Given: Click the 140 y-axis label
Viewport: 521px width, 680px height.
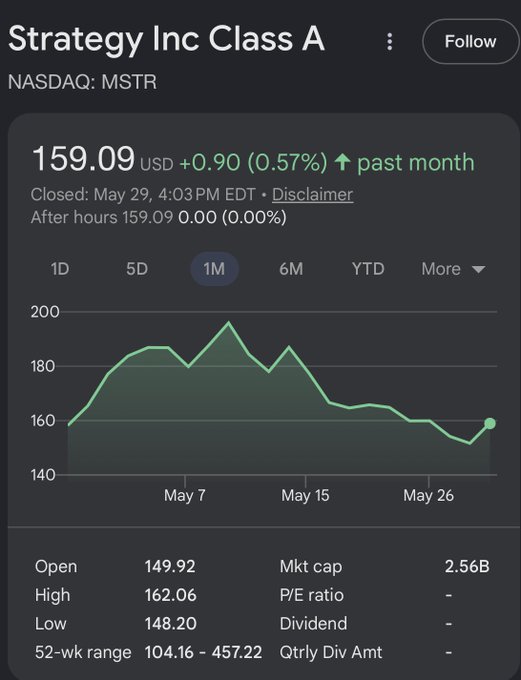Looking at the screenshot, I should tap(43, 475).
